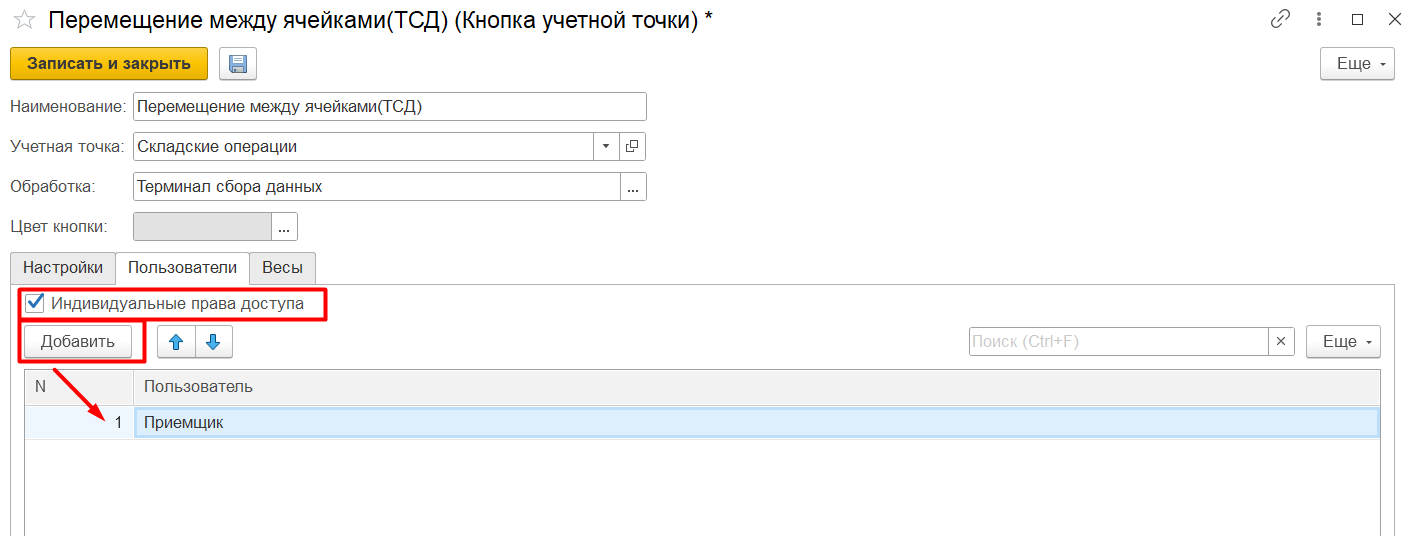Switch to the Настройки tab
1415x536 pixels.
point(63,268)
